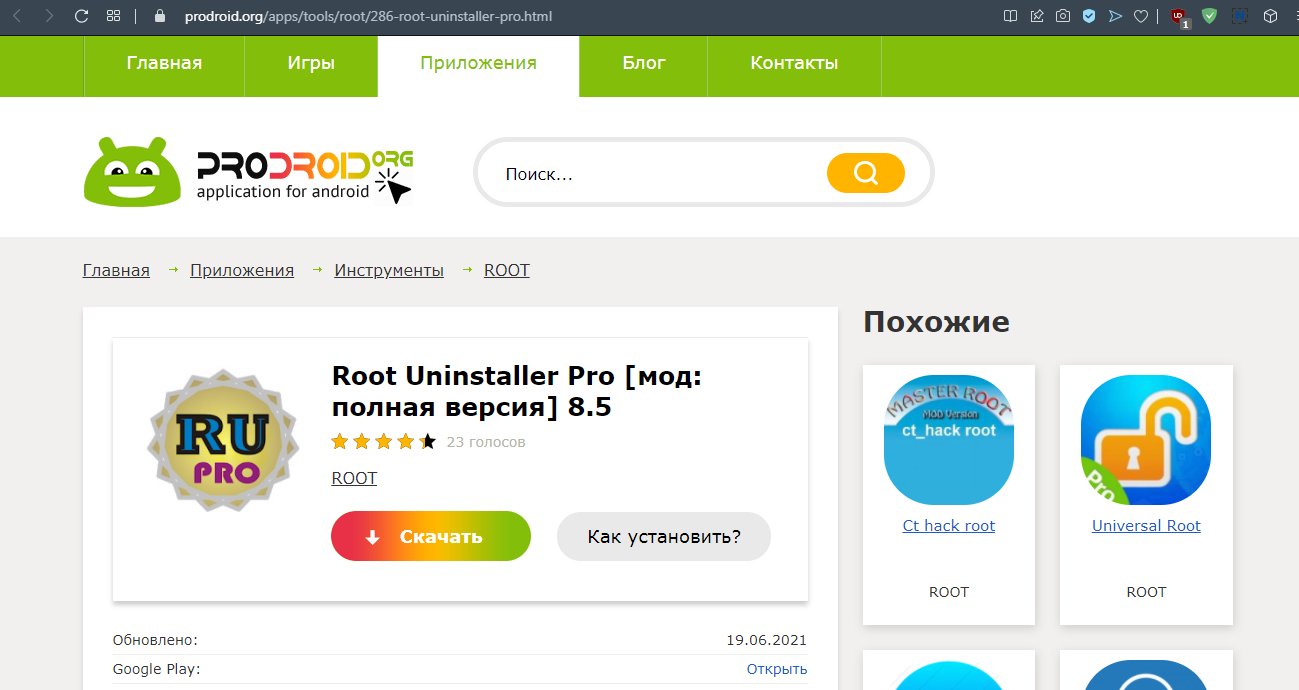1299x690 pixels.
Task: Take a snapshot with the camera icon
Action: click(x=1063, y=16)
